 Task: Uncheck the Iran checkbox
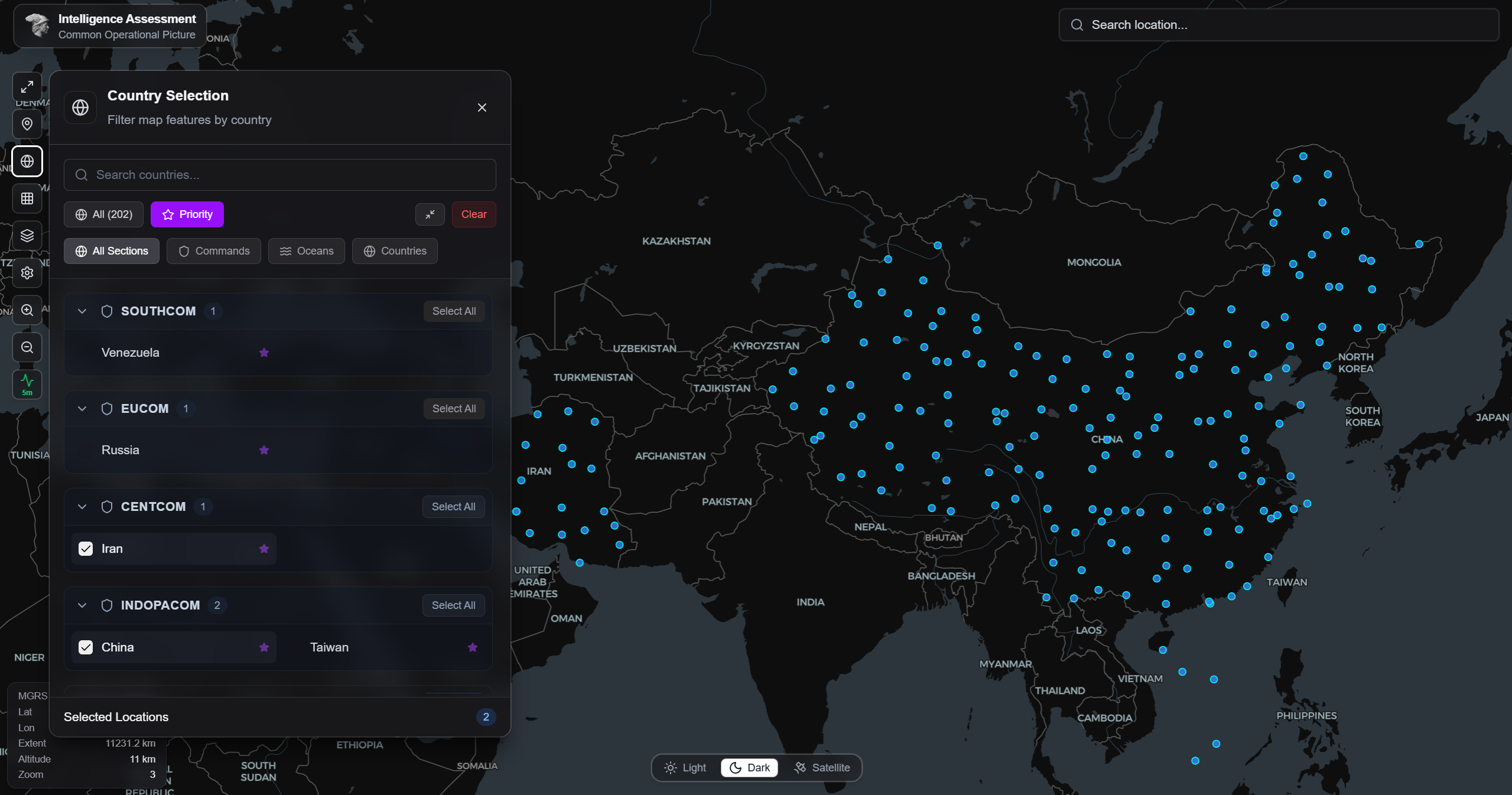pyautogui.click(x=86, y=549)
